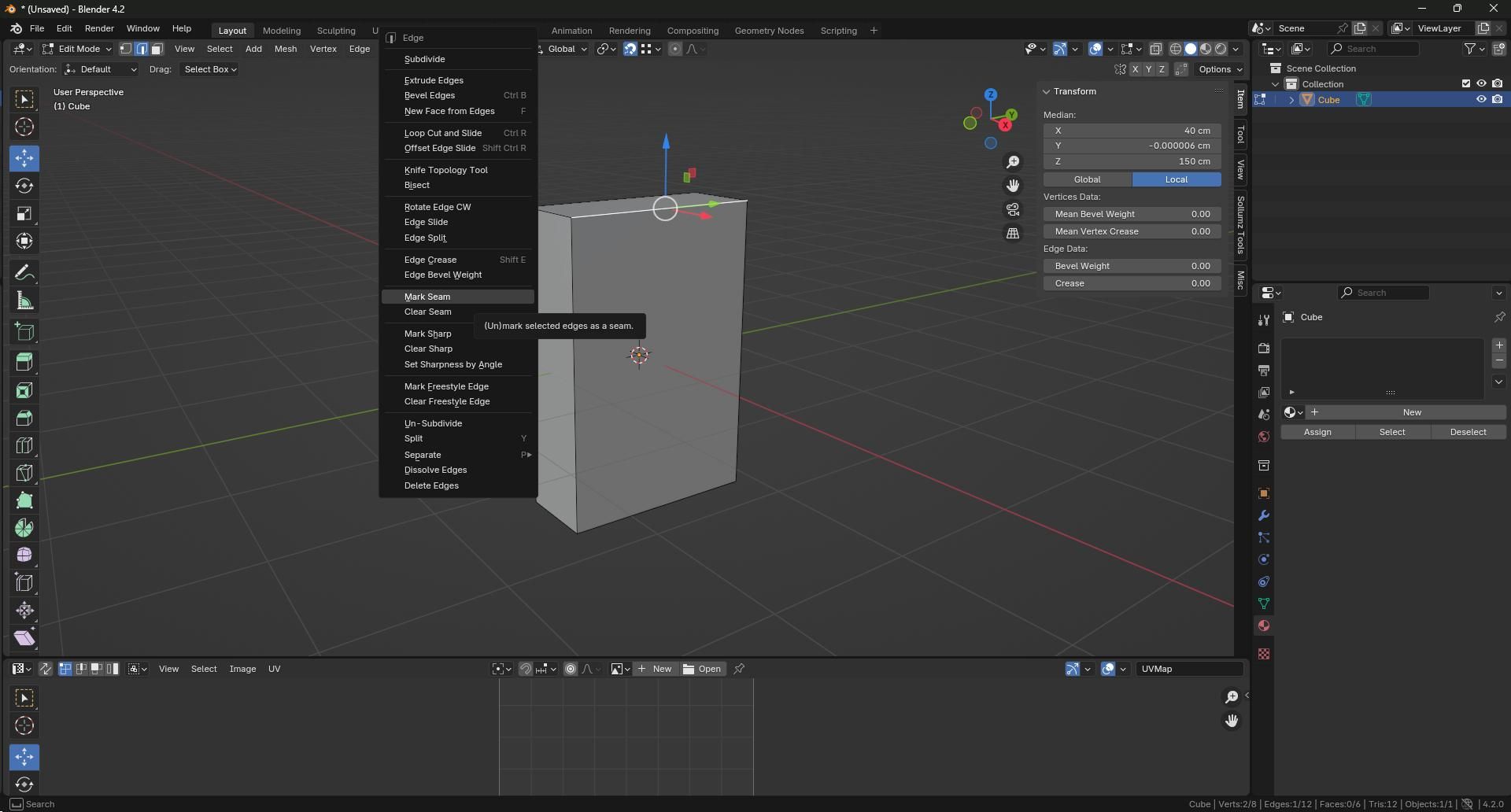Open the transform Orientation dropdown
The height and width of the screenshot is (812, 1511).
100,69
